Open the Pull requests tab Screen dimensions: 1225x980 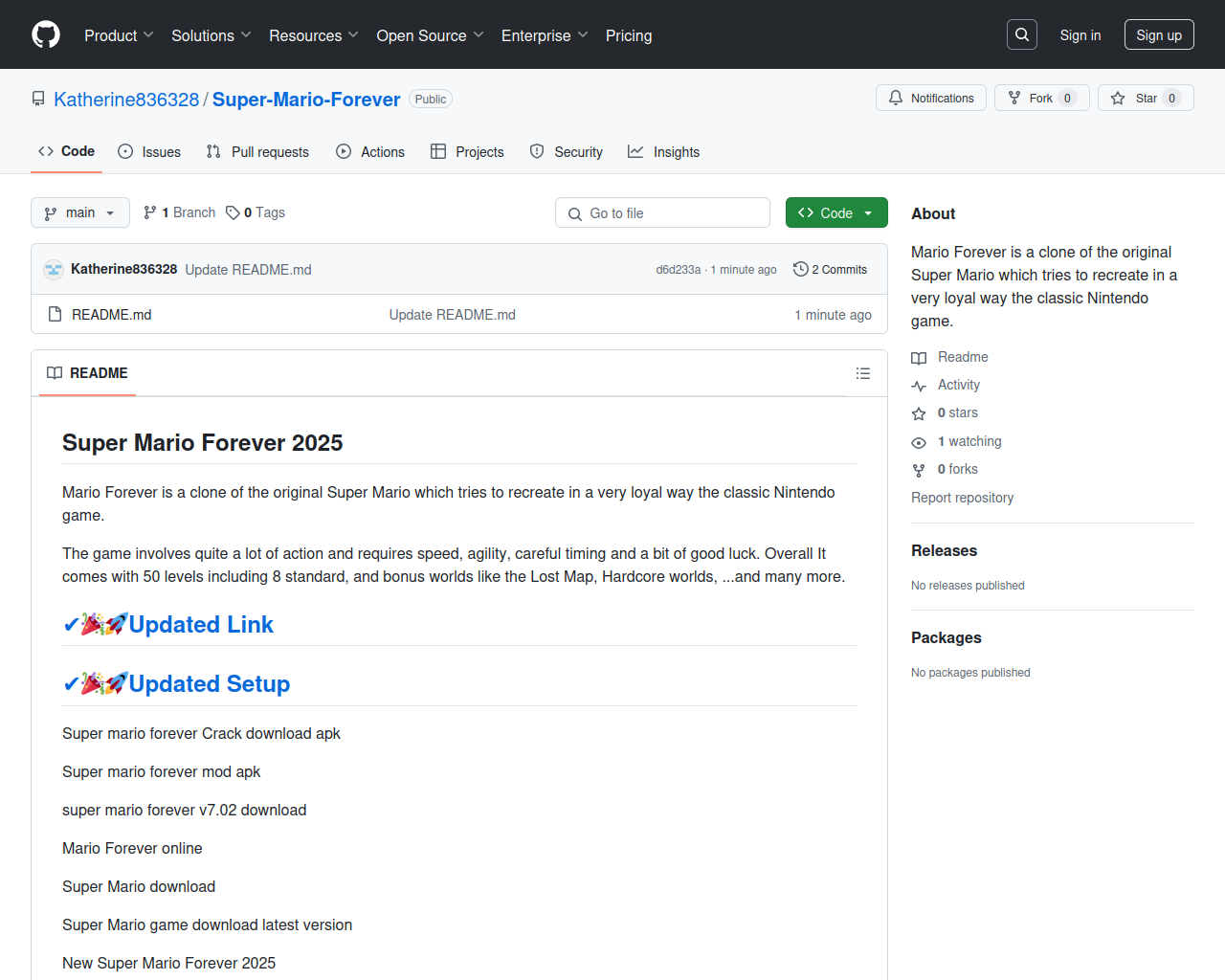tap(257, 152)
